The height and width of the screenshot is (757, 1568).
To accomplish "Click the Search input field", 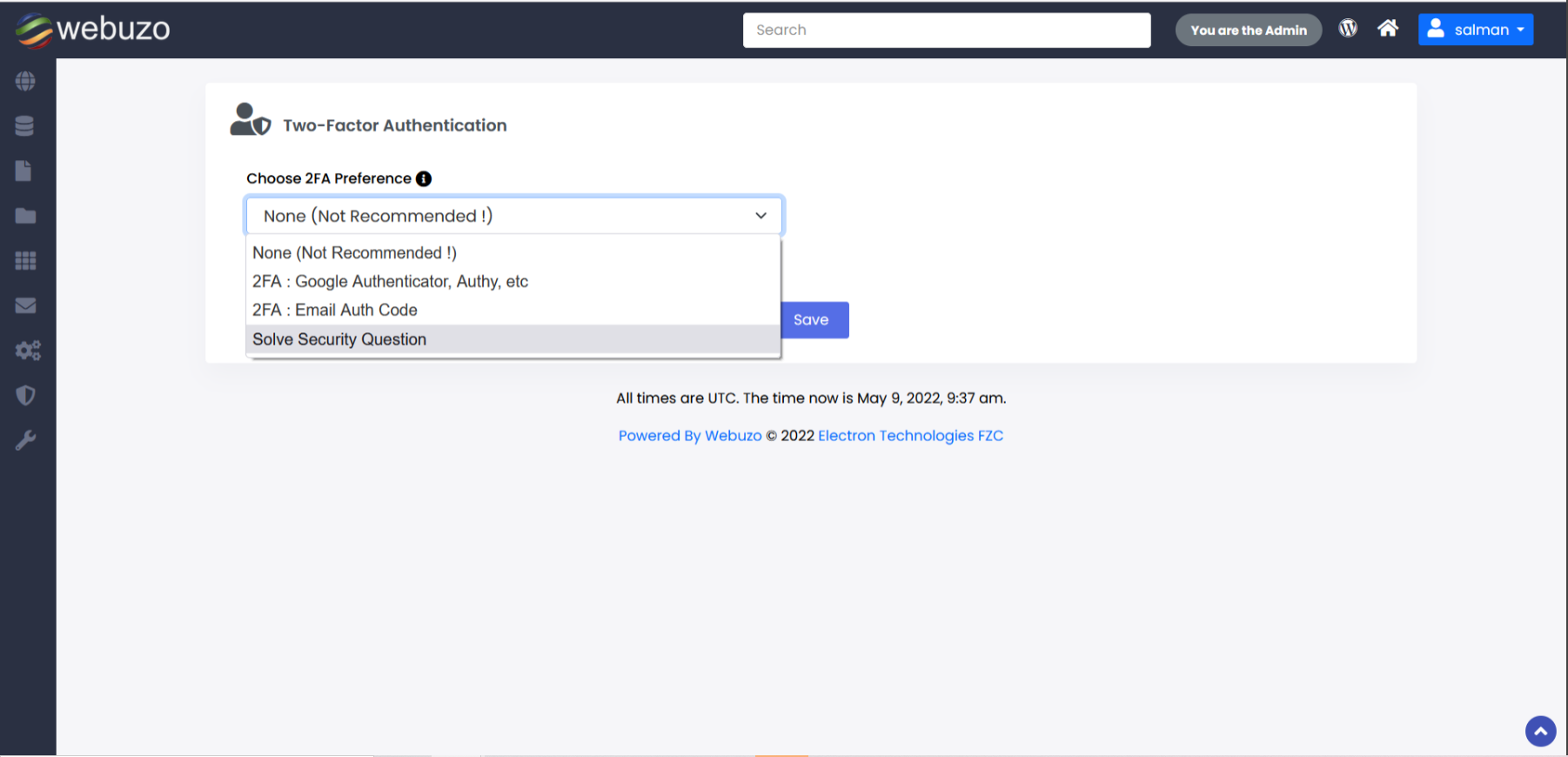I will pyautogui.click(x=946, y=30).
